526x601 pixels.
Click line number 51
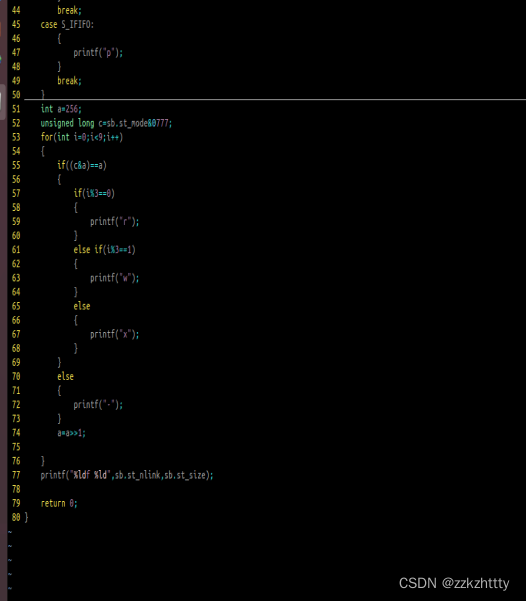16,109
